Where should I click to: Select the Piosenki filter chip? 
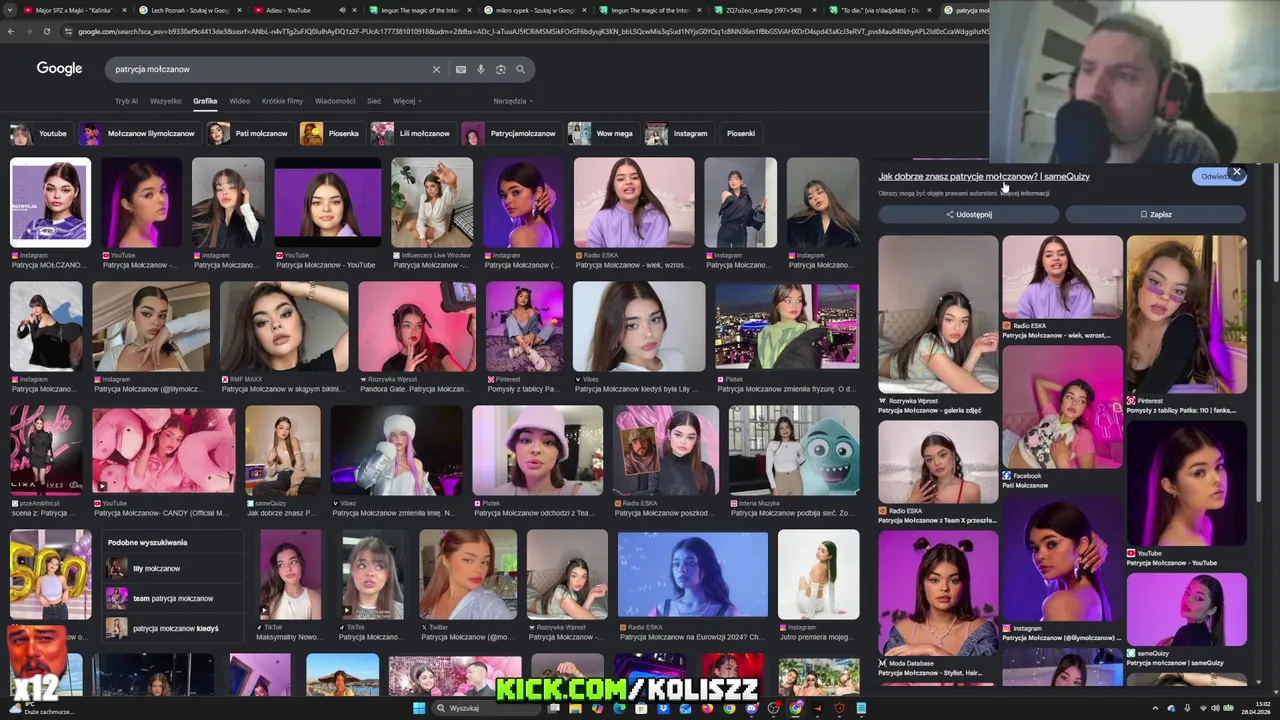741,133
